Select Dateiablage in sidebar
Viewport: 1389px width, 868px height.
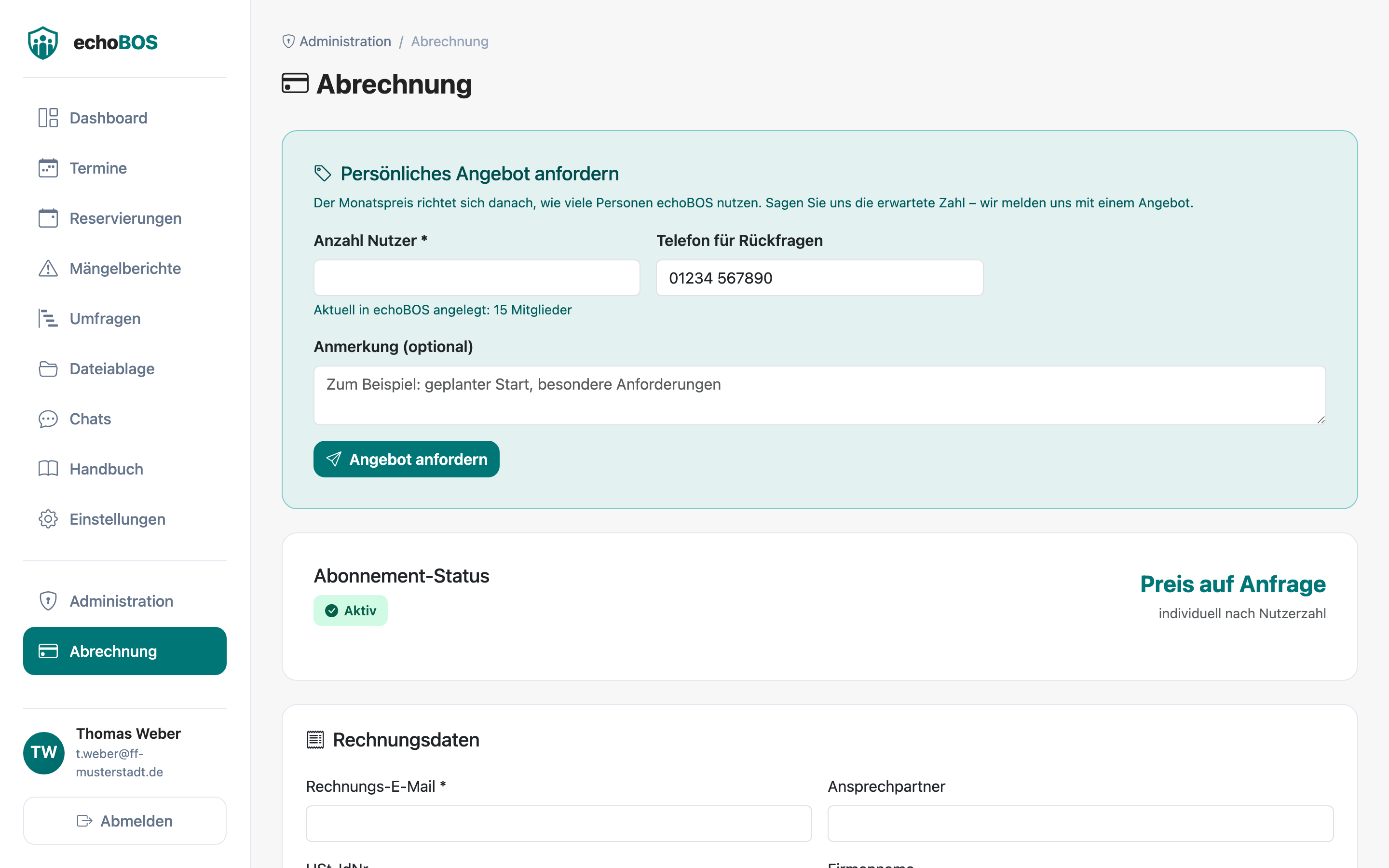click(124, 368)
